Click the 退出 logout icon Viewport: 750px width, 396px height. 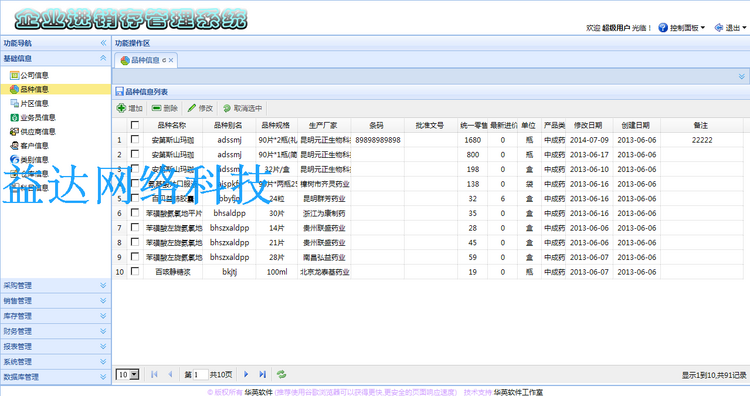point(718,28)
